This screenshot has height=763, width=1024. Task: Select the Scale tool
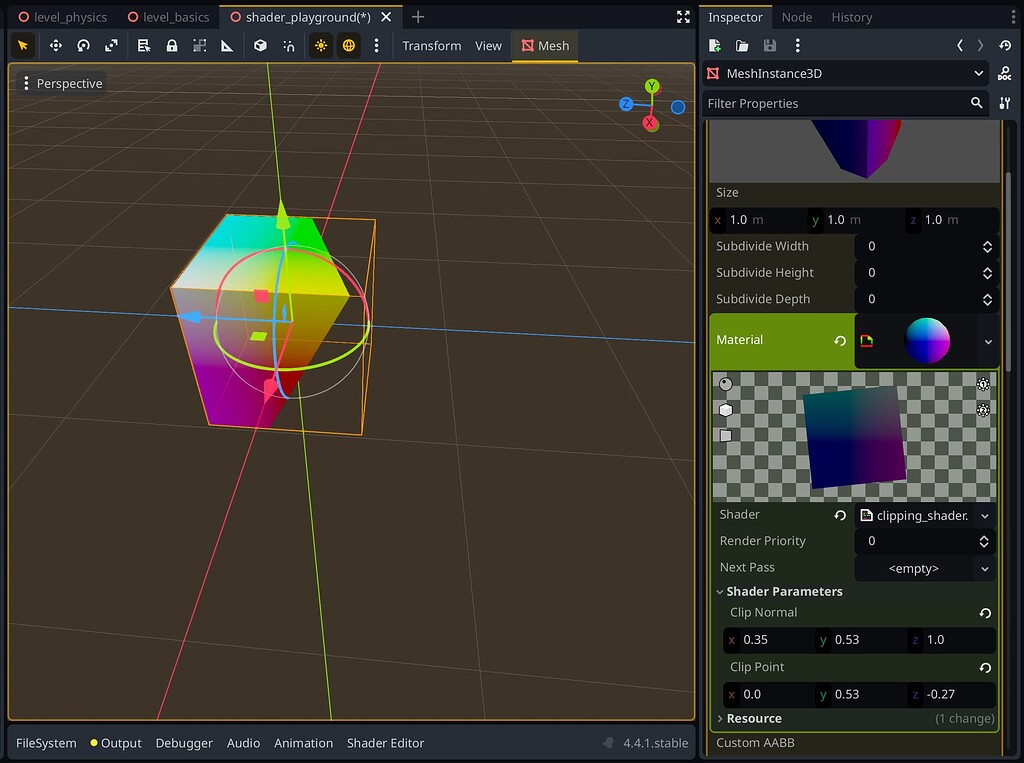pyautogui.click(x=111, y=45)
